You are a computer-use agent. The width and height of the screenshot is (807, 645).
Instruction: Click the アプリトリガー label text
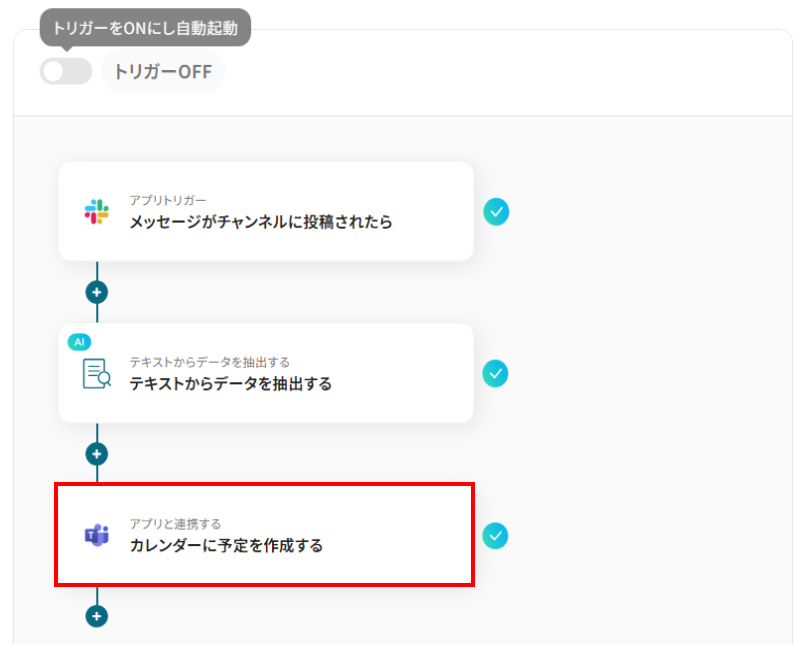click(168, 200)
